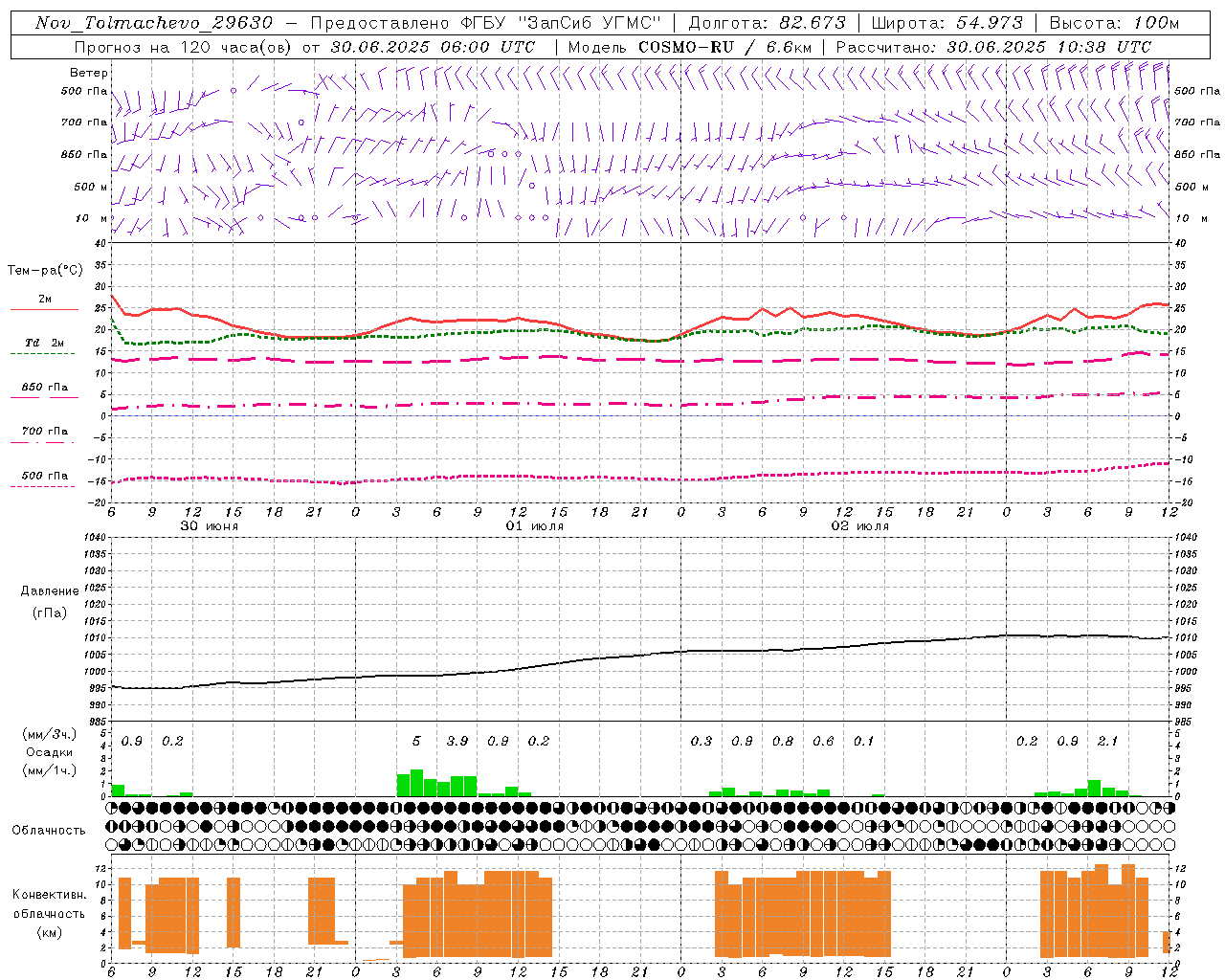Image resolution: width=1225 pixels, height=980 pixels.
Task: Click the Тем-ра(°C) temperature panel label
Action: pos(45,271)
